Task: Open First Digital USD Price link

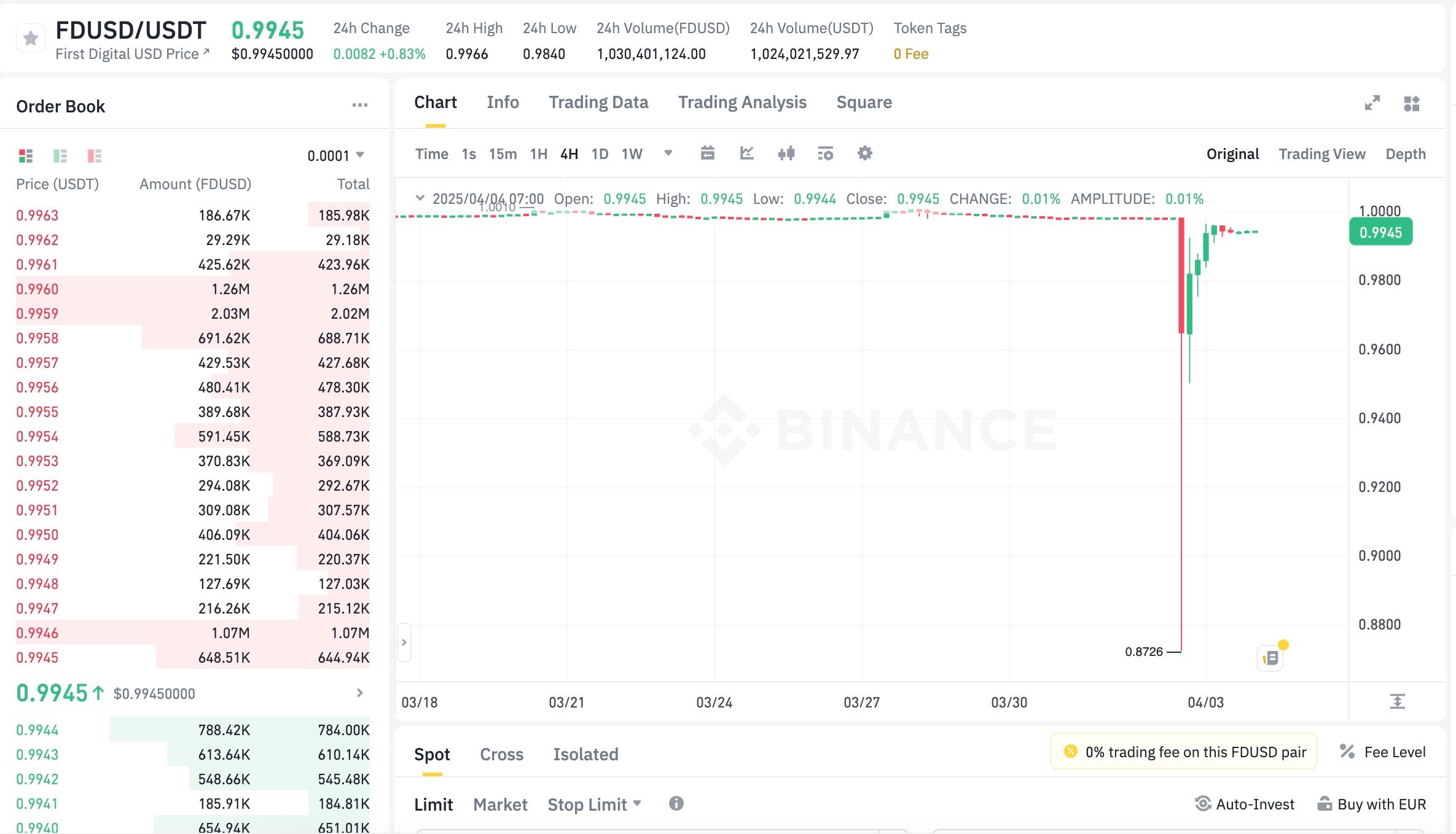Action: [x=133, y=54]
